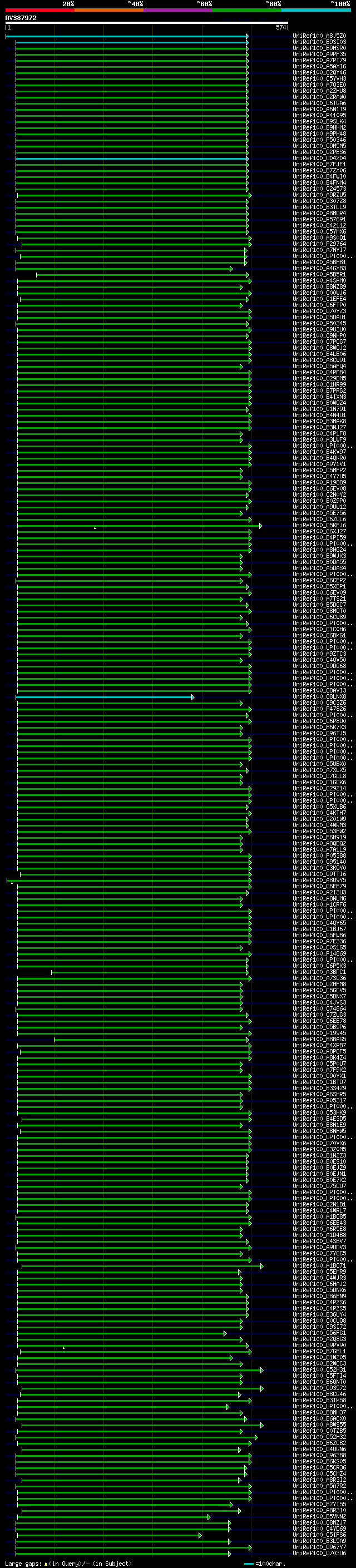Click the orange ~40% identity legend segment
The image size is (356, 1568).
pyautogui.click(x=109, y=10)
